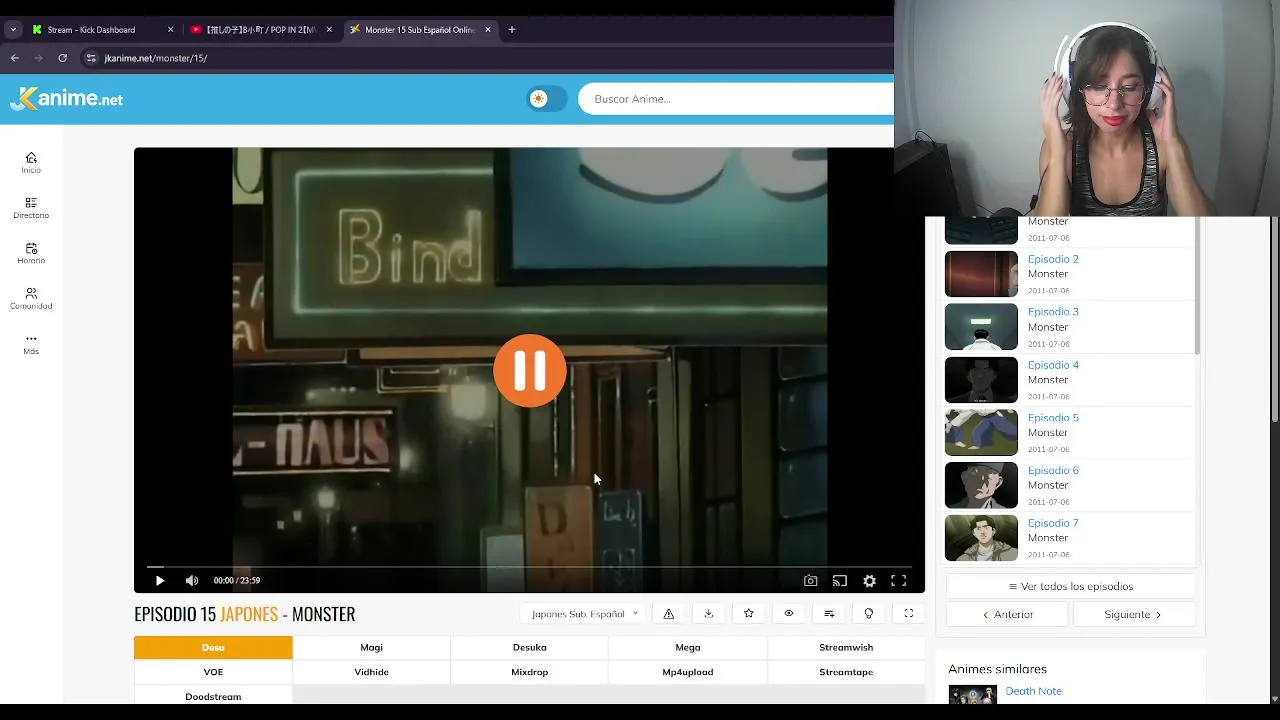The height and width of the screenshot is (720, 1280).
Task: Click the Inicio home icon in sidebar
Action: 31,158
